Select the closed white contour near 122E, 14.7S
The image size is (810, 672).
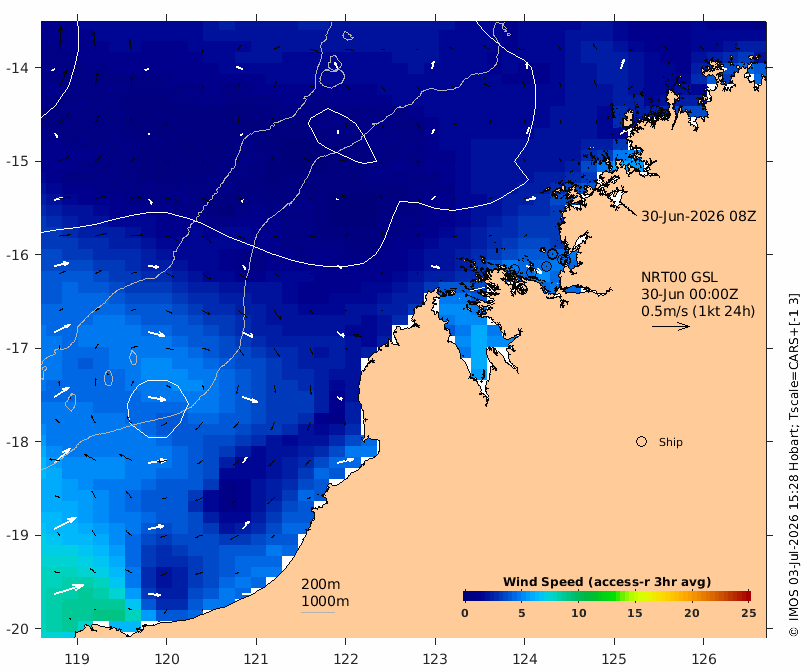(x=342, y=136)
